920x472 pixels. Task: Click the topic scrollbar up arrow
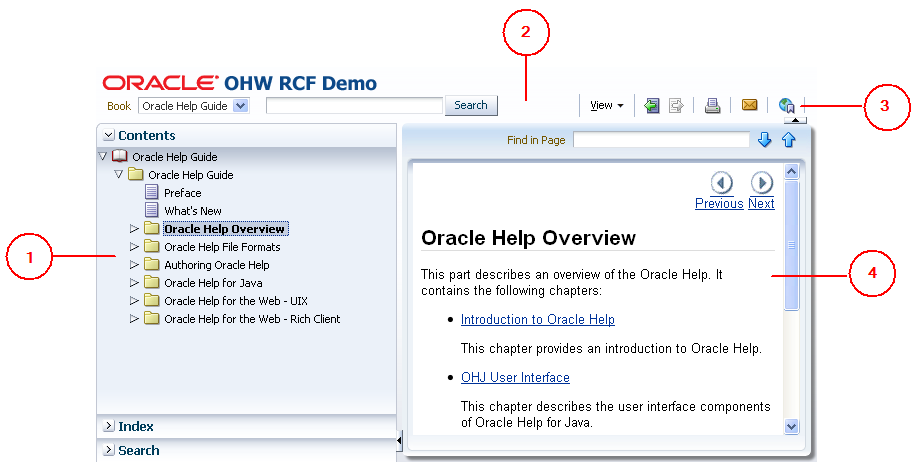coord(792,171)
